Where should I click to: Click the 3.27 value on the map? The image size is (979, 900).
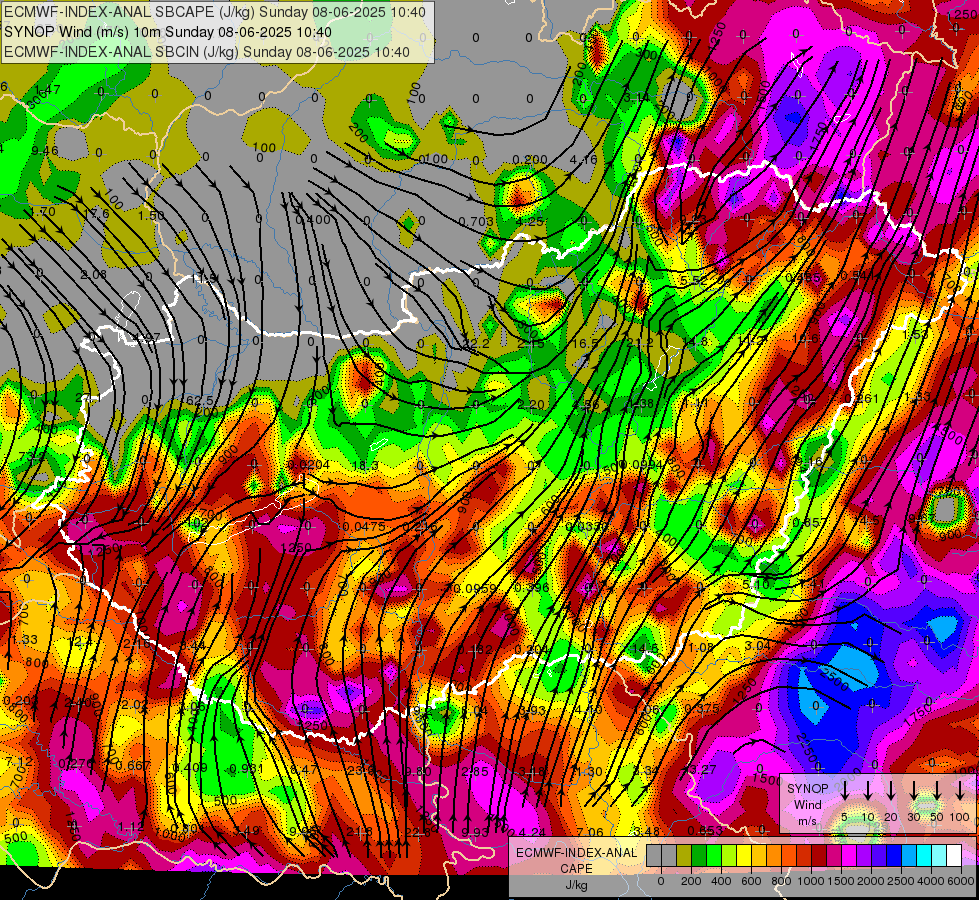pos(702,769)
